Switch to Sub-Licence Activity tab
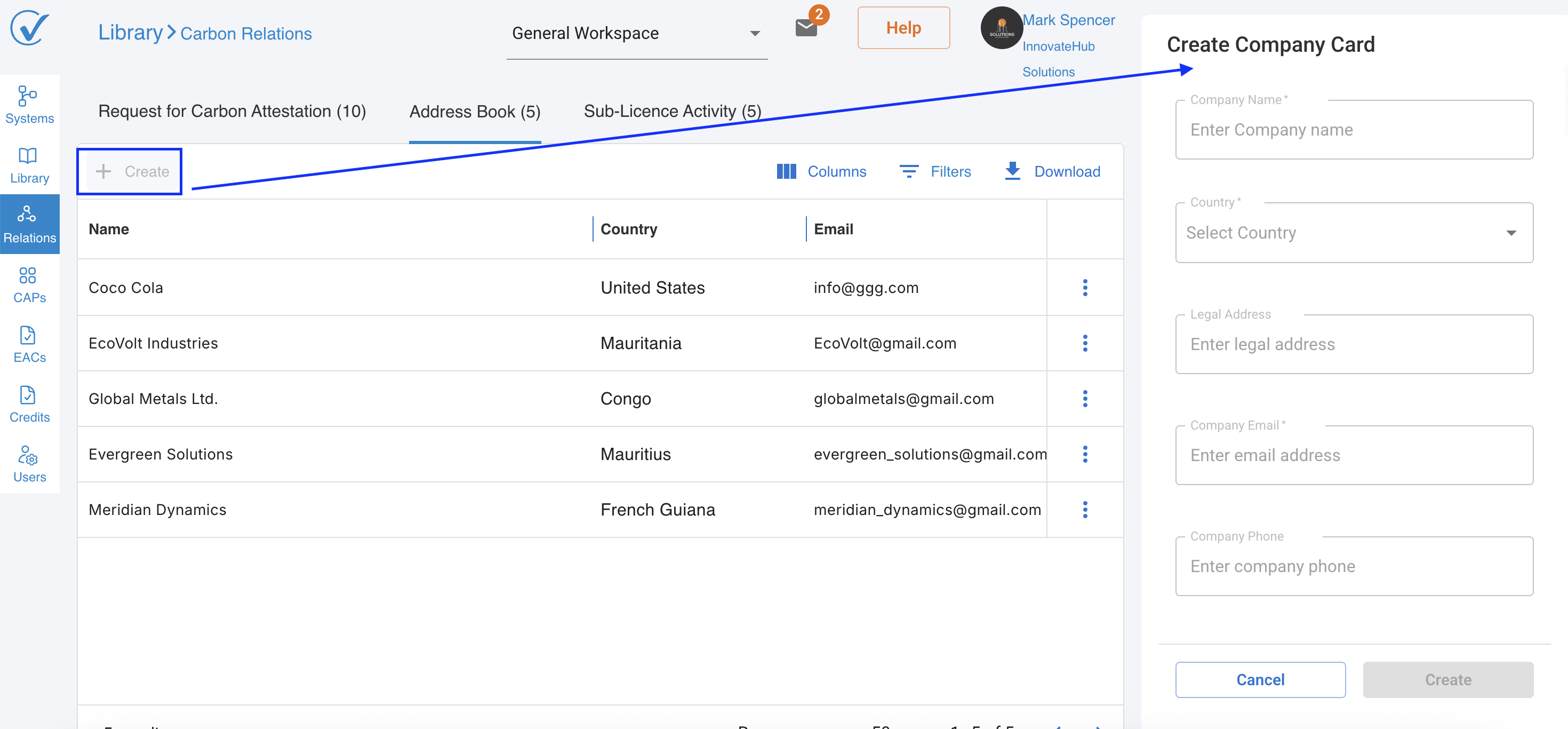The image size is (1568, 729). (673, 112)
